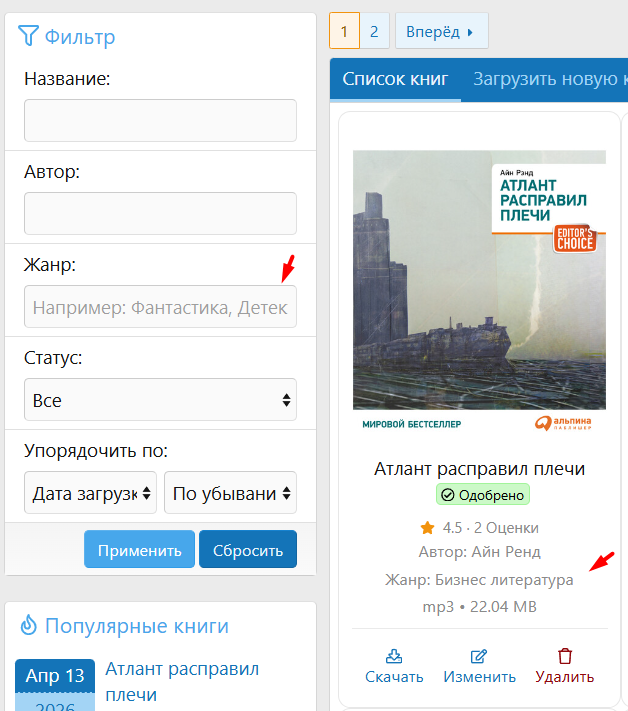Click the Автор: Айн Ренд text
This screenshot has height=711, width=628.
[479, 552]
